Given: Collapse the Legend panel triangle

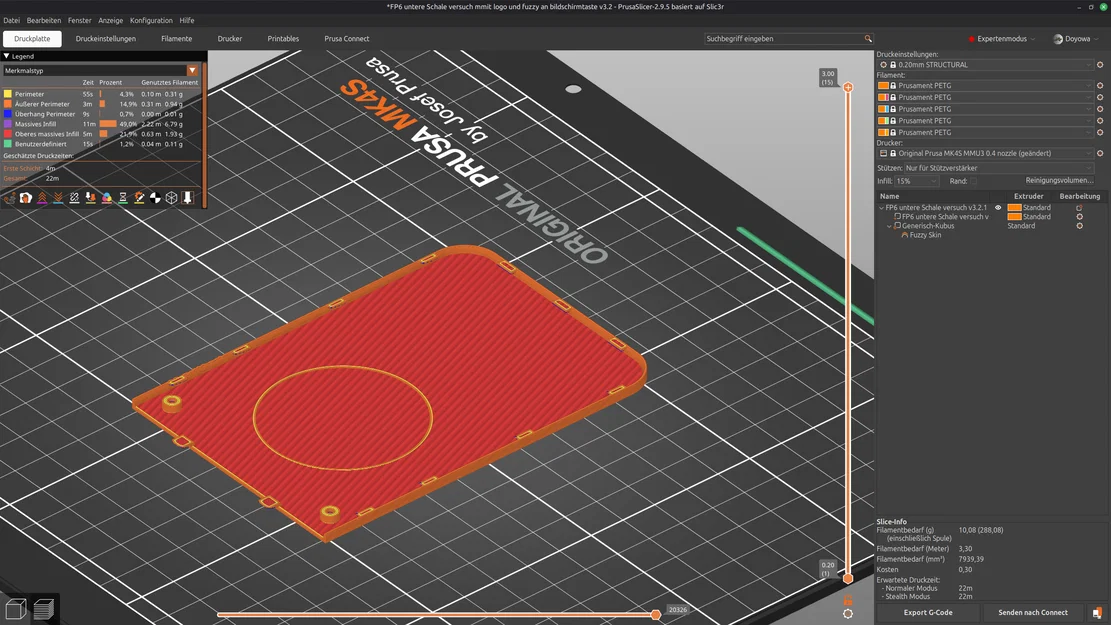Looking at the screenshot, I should pyautogui.click(x=6, y=56).
